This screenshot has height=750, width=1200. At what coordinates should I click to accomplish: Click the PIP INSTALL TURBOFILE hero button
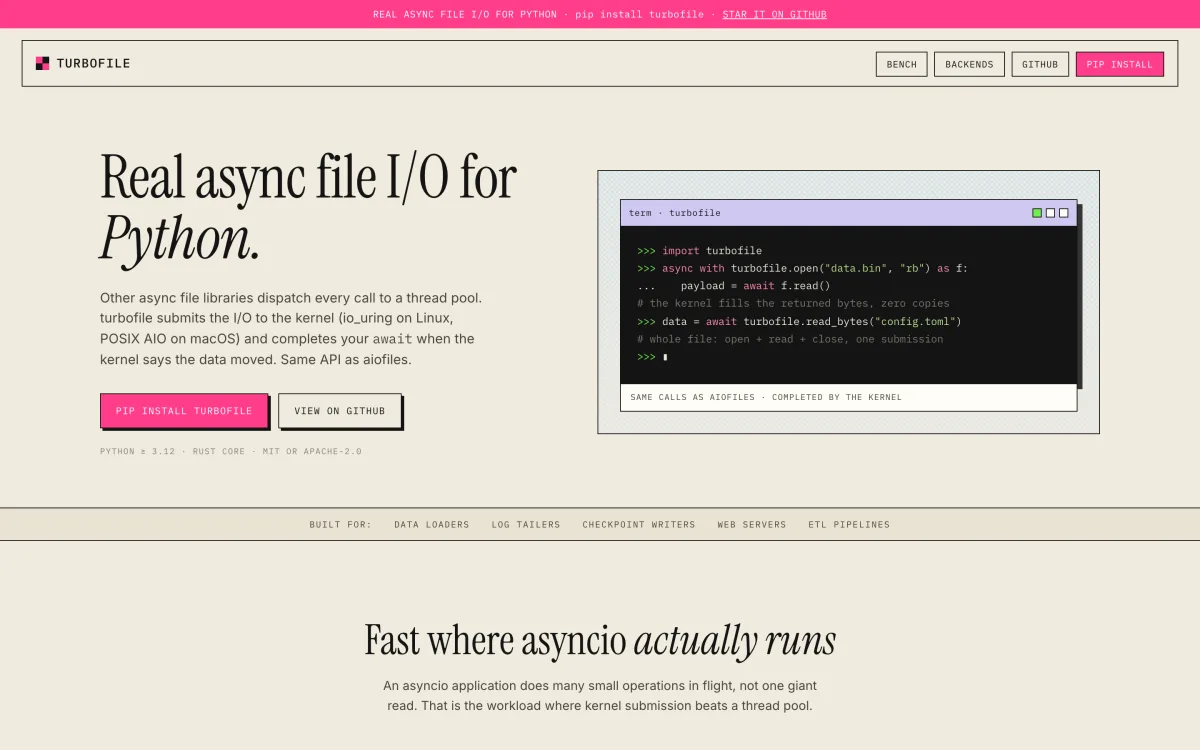184,411
